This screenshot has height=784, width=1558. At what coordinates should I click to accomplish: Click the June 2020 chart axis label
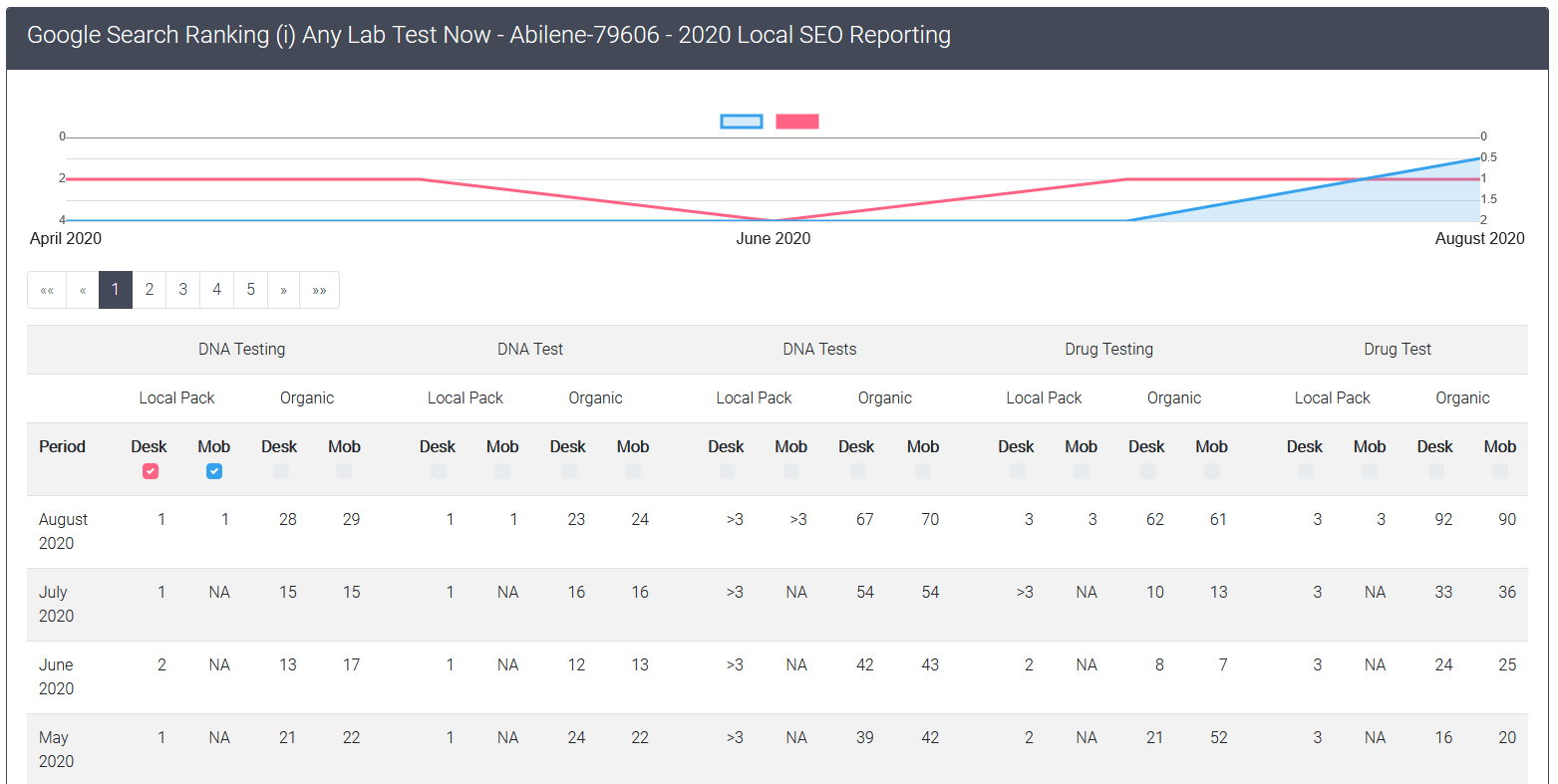(774, 238)
